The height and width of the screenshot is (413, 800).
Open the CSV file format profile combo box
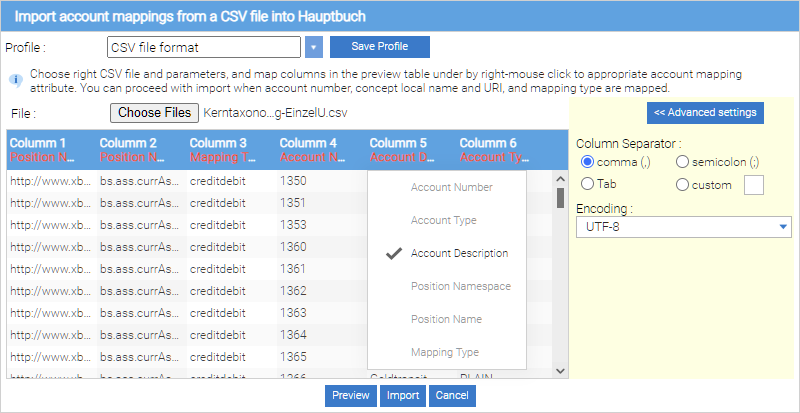point(204,47)
